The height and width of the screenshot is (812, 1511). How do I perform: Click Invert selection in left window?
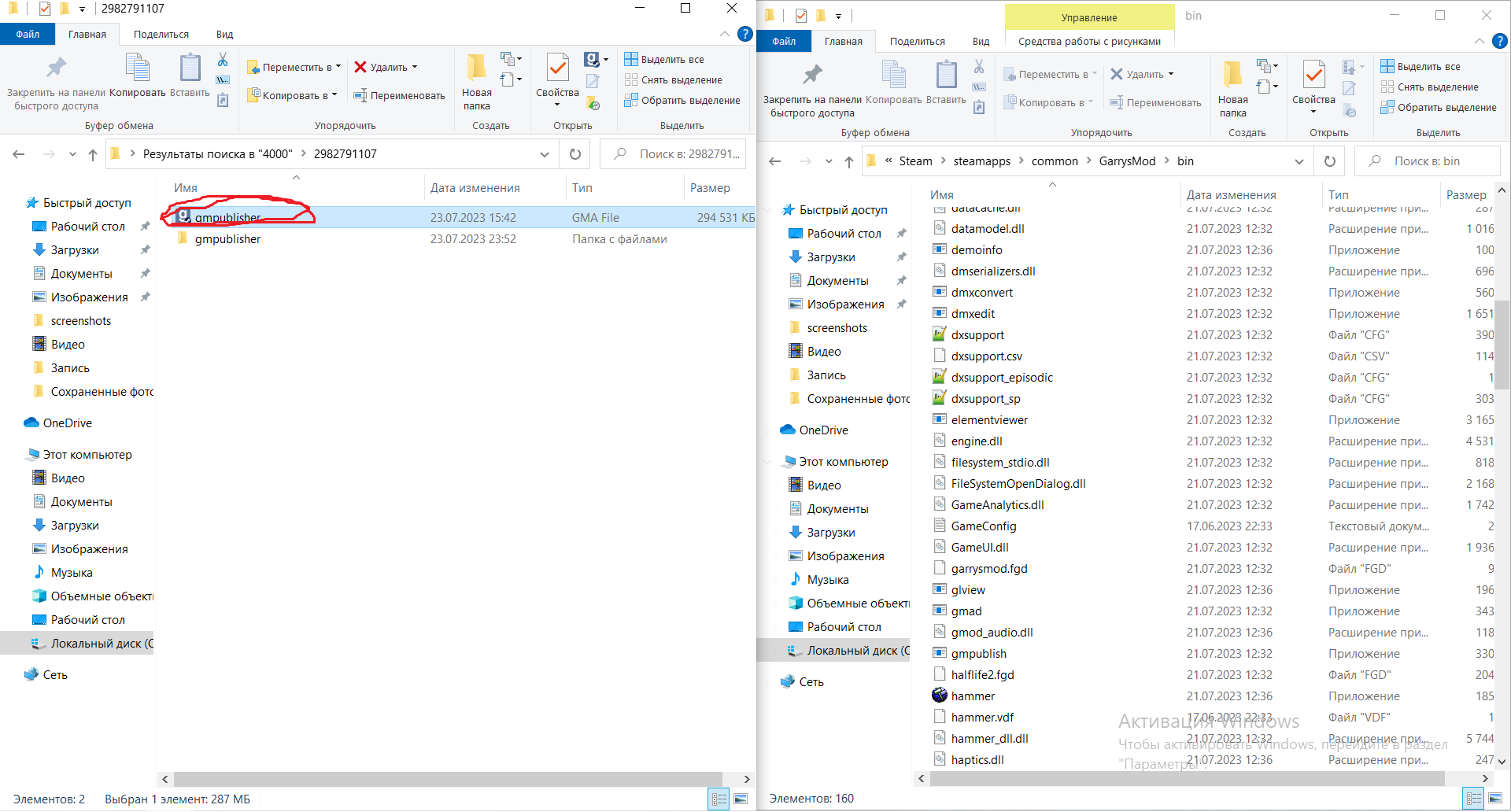(x=682, y=100)
